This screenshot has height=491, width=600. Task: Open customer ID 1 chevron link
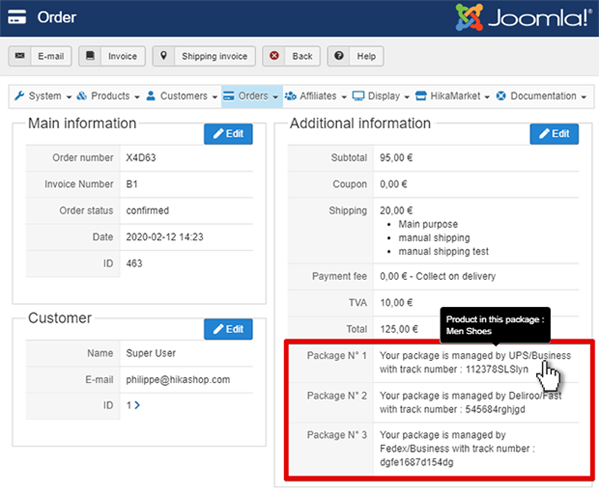point(137,405)
